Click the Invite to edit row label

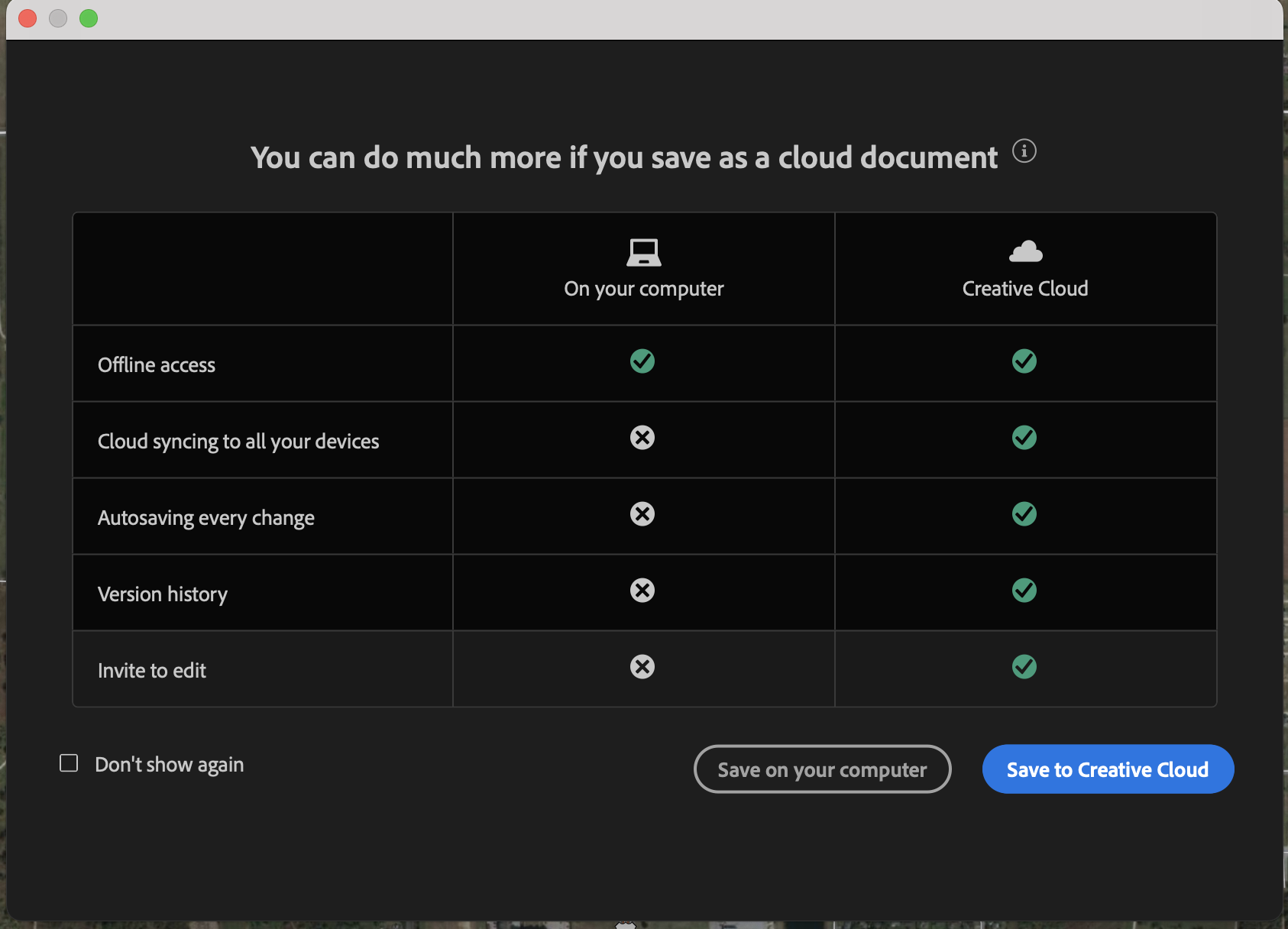click(x=152, y=671)
